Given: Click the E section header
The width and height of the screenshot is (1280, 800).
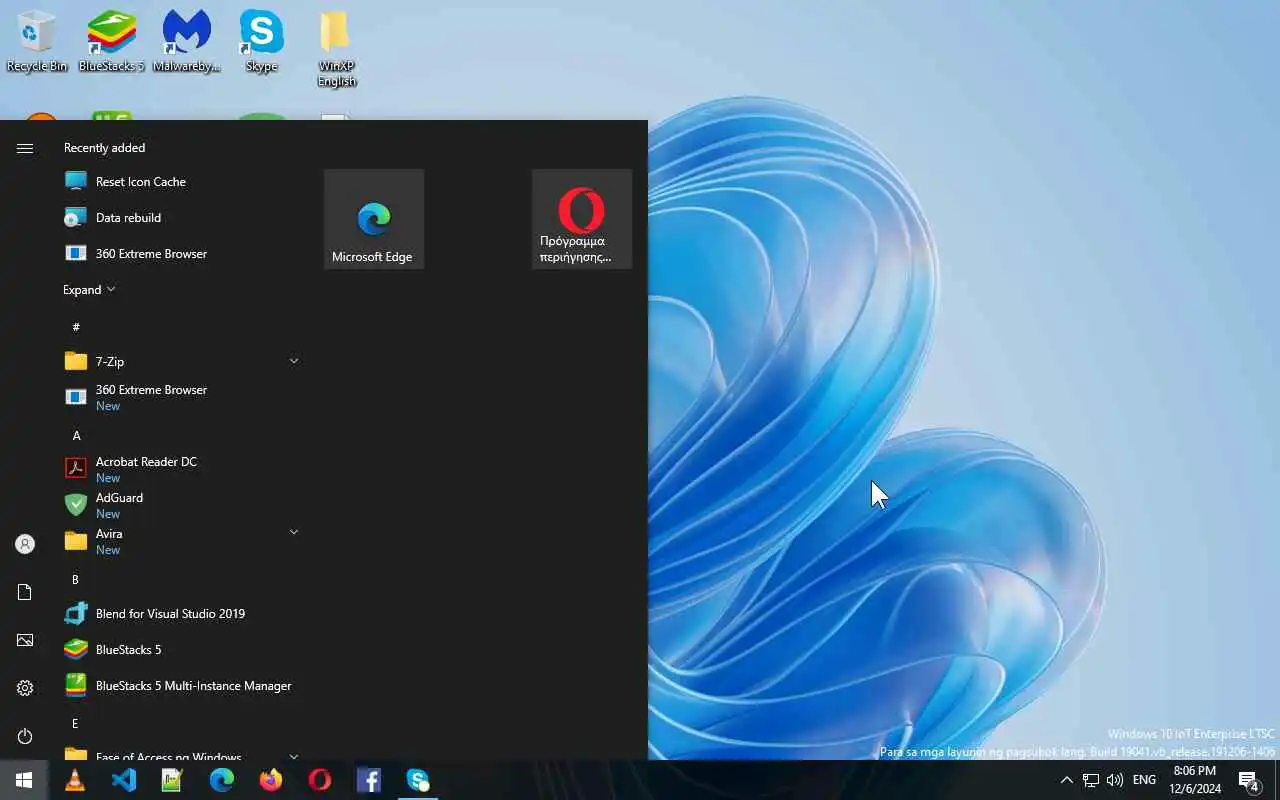Looking at the screenshot, I should (x=76, y=724).
